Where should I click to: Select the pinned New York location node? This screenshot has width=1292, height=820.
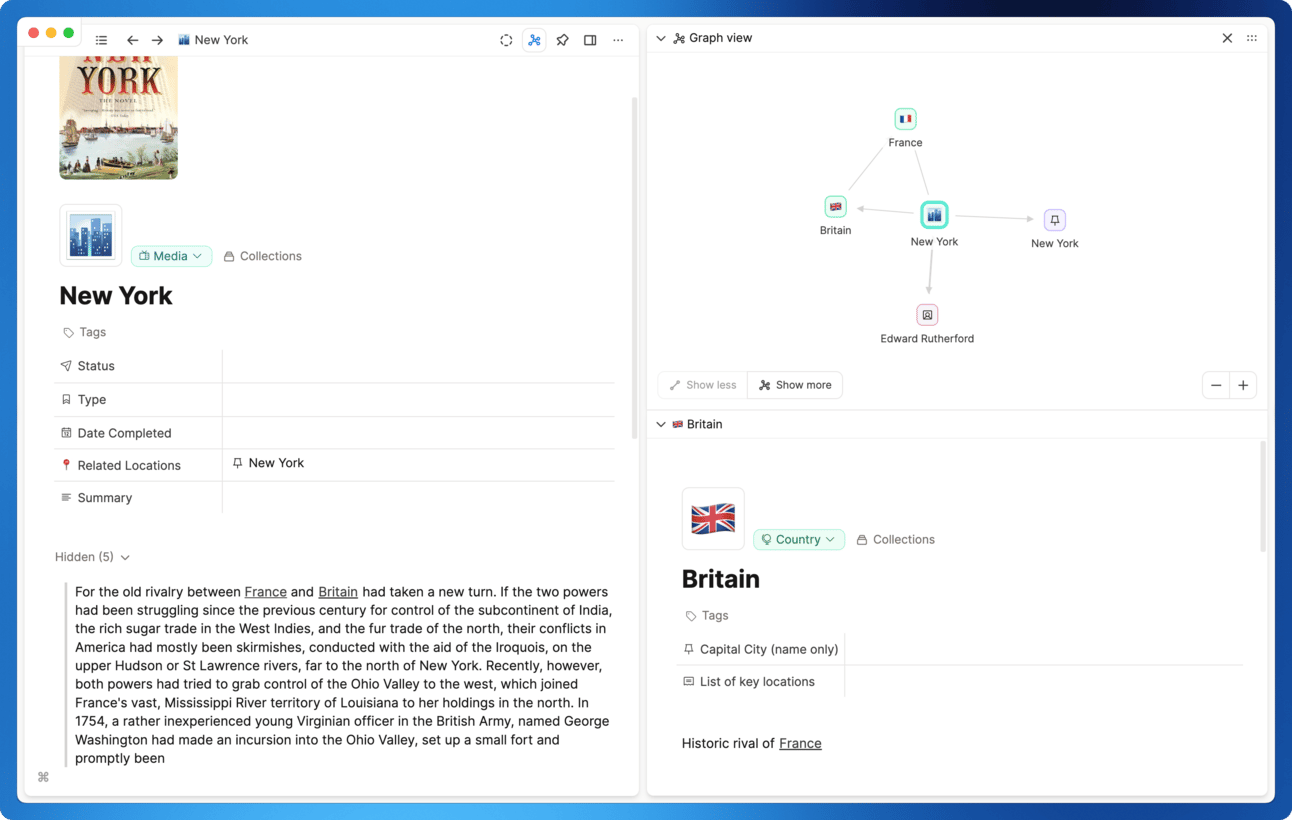1055,220
